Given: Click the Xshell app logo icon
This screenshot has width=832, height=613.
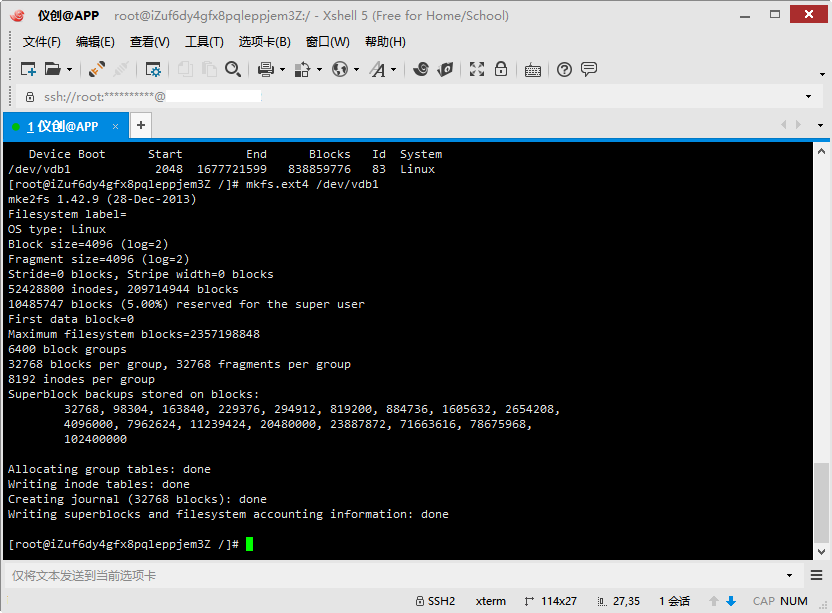Looking at the screenshot, I should tap(17, 15).
